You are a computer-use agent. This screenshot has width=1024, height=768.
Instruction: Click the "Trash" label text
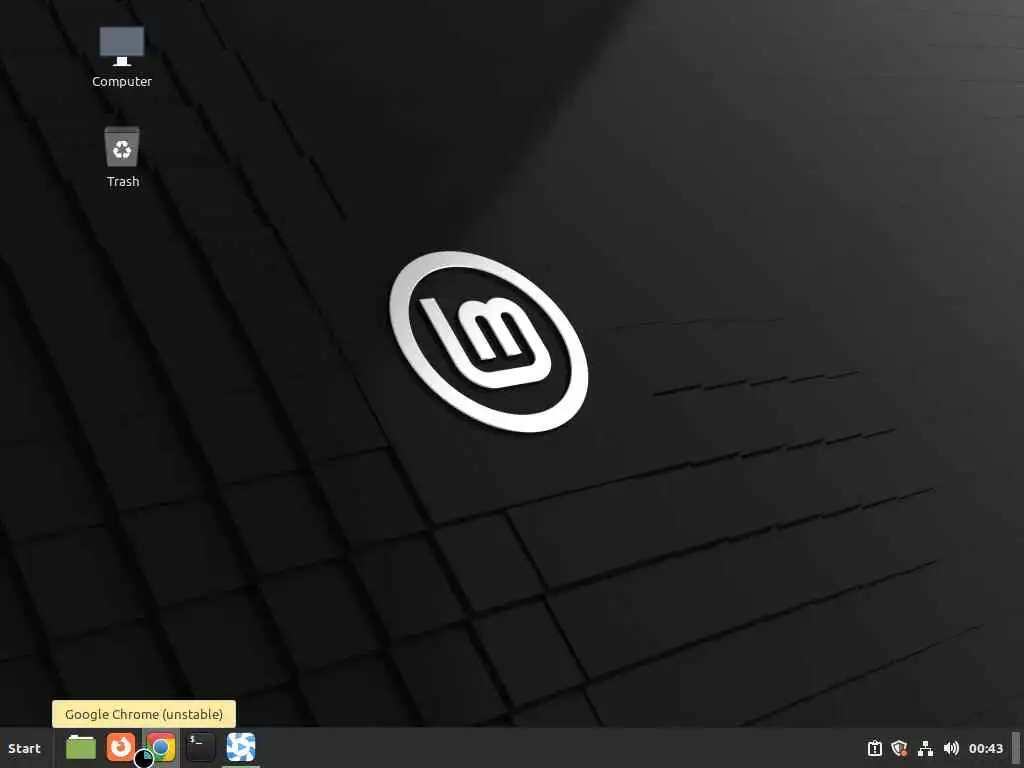pos(123,182)
